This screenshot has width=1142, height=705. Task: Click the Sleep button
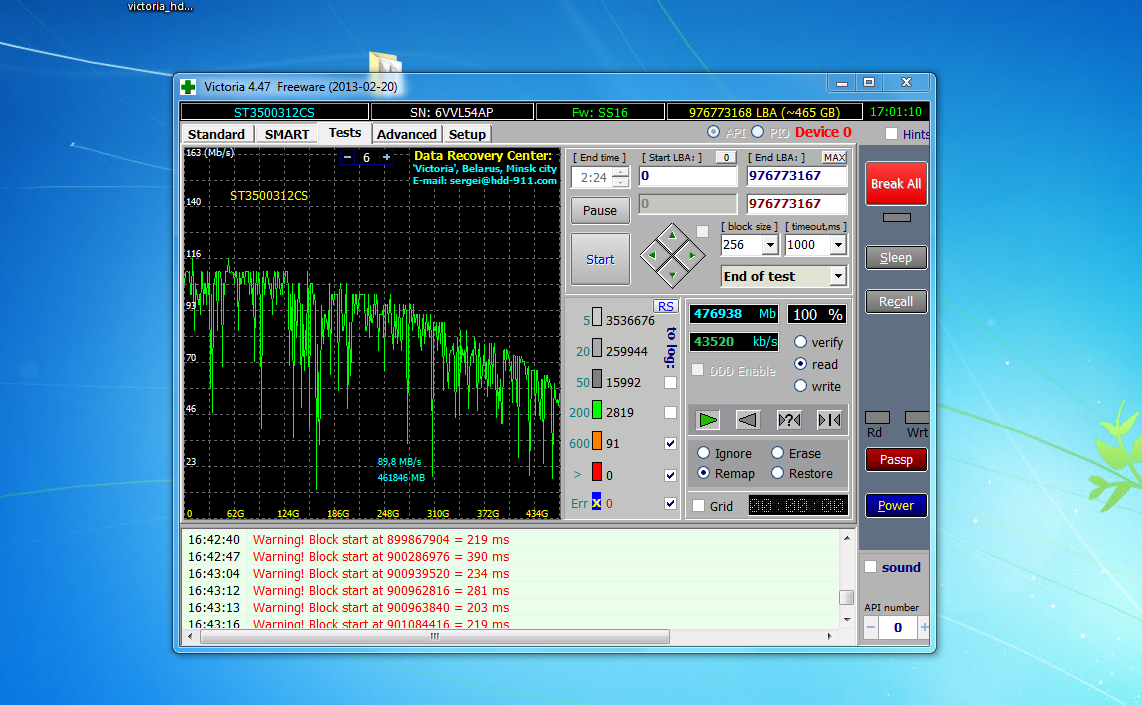(x=896, y=258)
